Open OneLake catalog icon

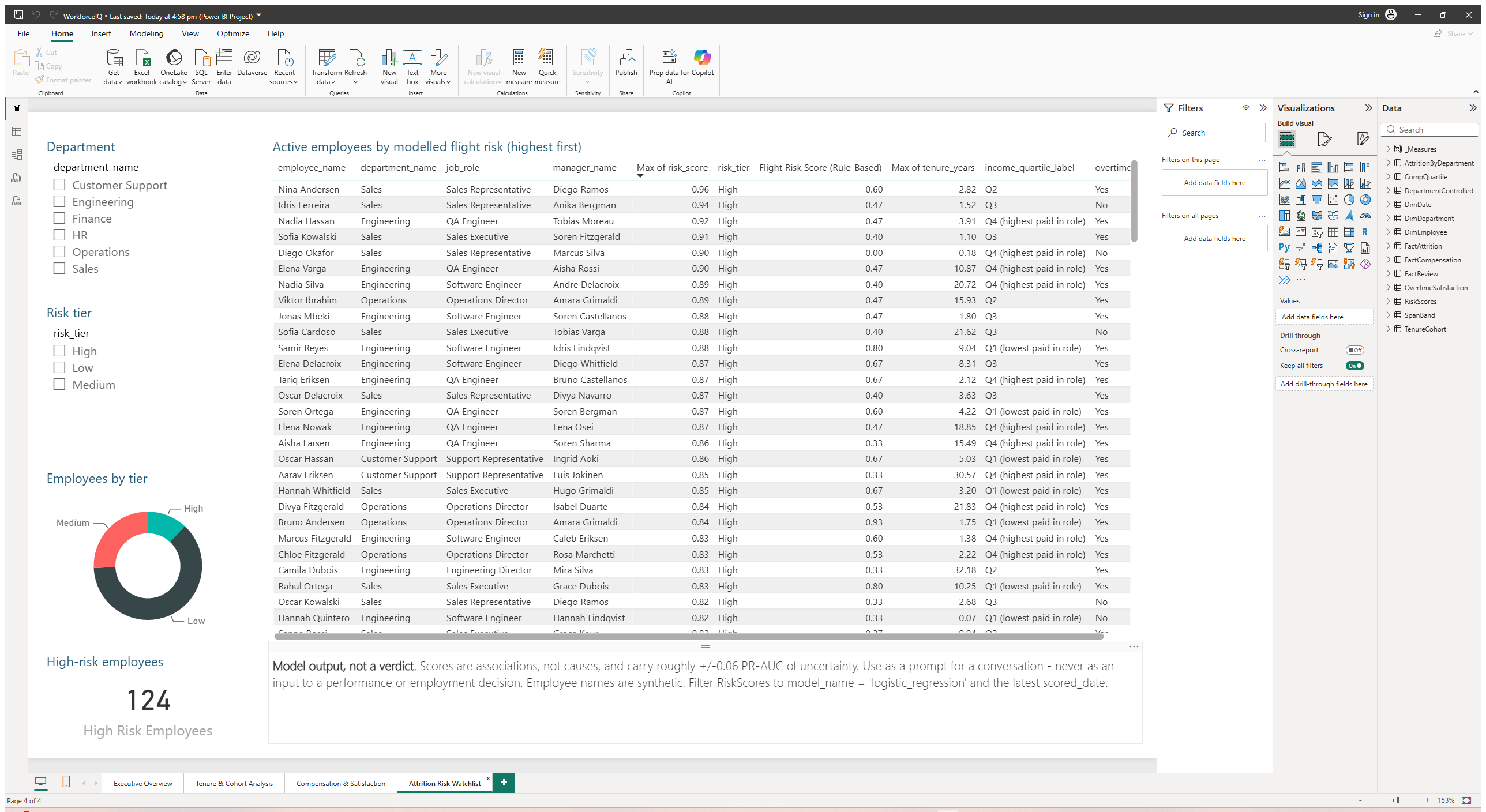[174, 66]
